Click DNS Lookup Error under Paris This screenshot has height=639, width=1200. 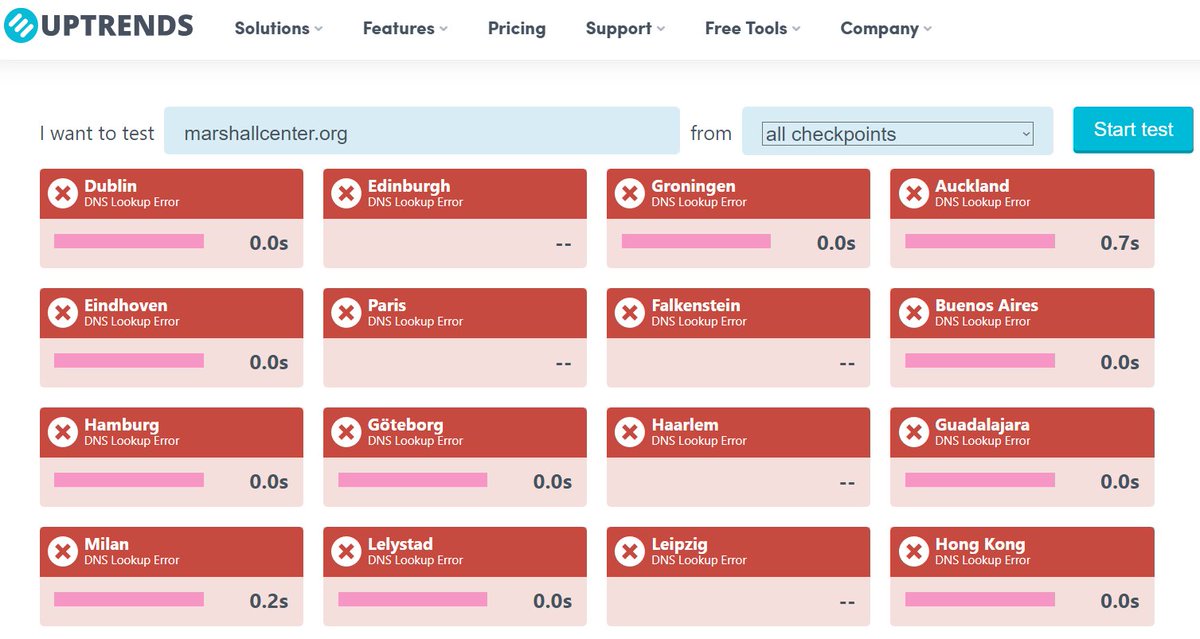click(415, 322)
